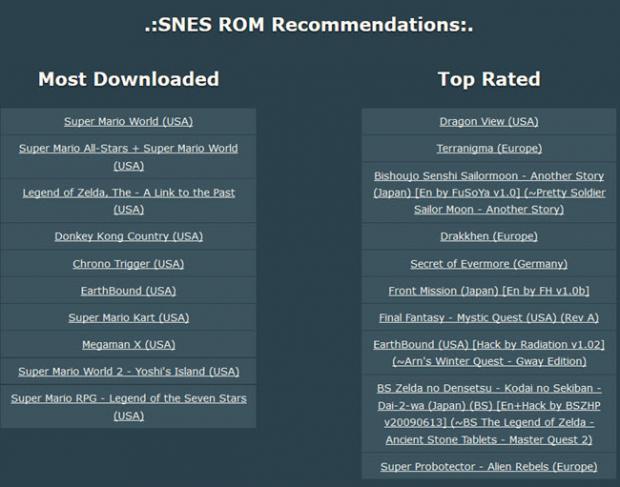Click Drakkhen (Europe) link
The height and width of the screenshot is (487, 620).
pyautogui.click(x=489, y=237)
